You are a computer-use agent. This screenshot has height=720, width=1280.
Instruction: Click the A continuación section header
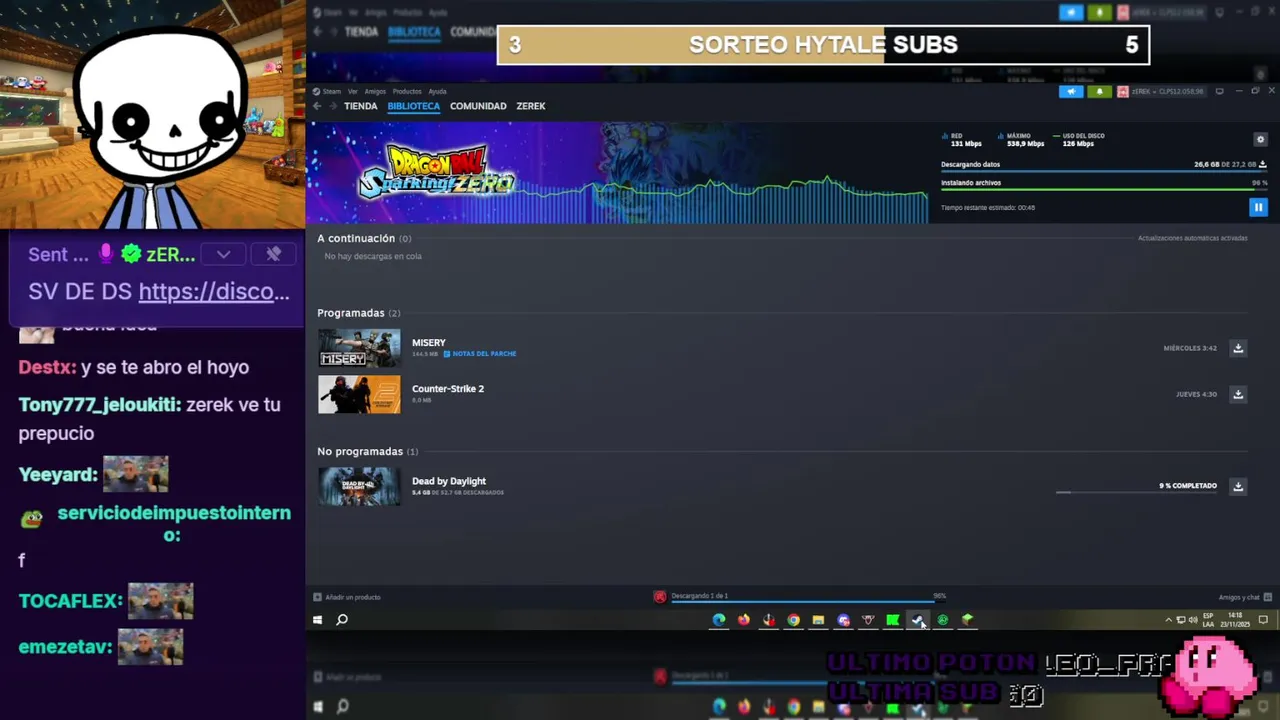point(364,238)
